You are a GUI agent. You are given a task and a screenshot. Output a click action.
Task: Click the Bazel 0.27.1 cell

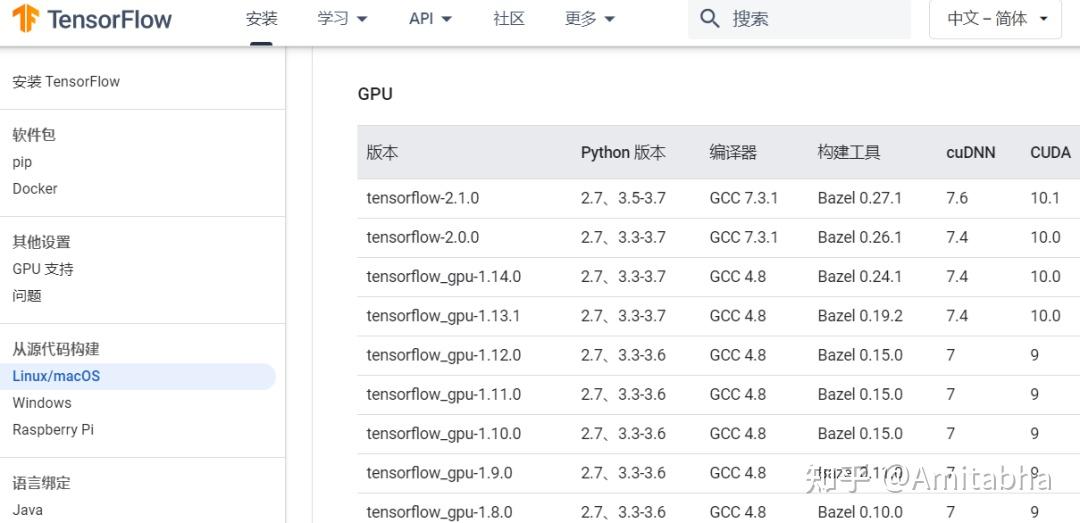pyautogui.click(x=860, y=198)
